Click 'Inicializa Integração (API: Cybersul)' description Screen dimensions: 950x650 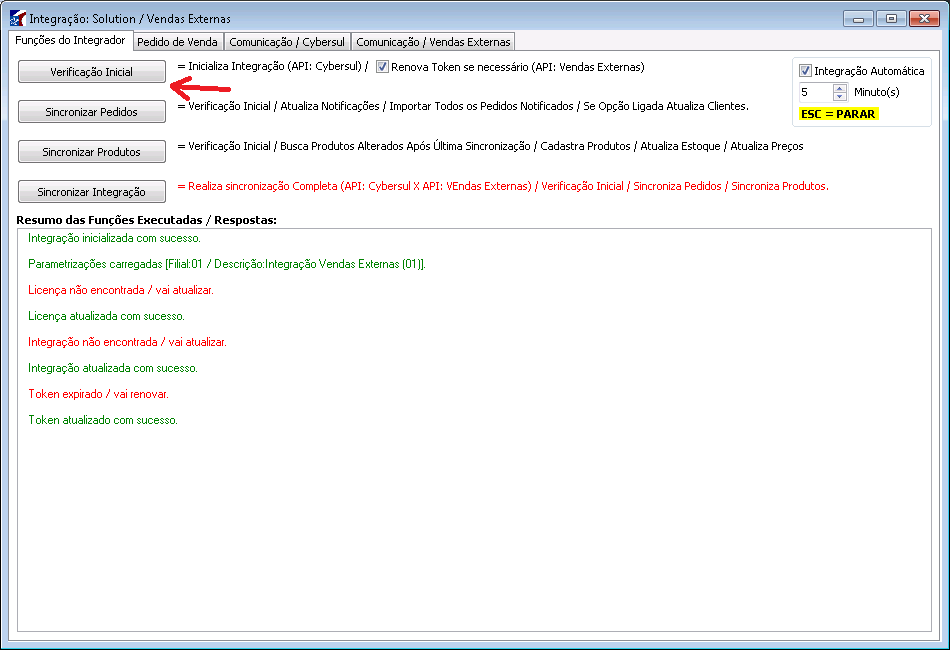pos(273,66)
